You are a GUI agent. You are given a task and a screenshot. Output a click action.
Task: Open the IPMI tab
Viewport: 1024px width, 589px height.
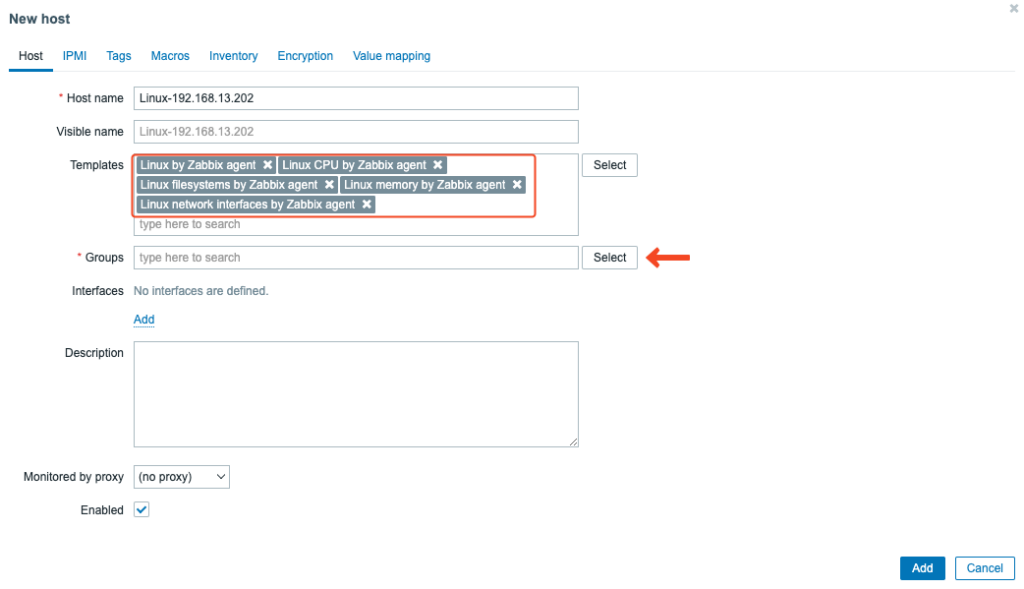click(74, 56)
